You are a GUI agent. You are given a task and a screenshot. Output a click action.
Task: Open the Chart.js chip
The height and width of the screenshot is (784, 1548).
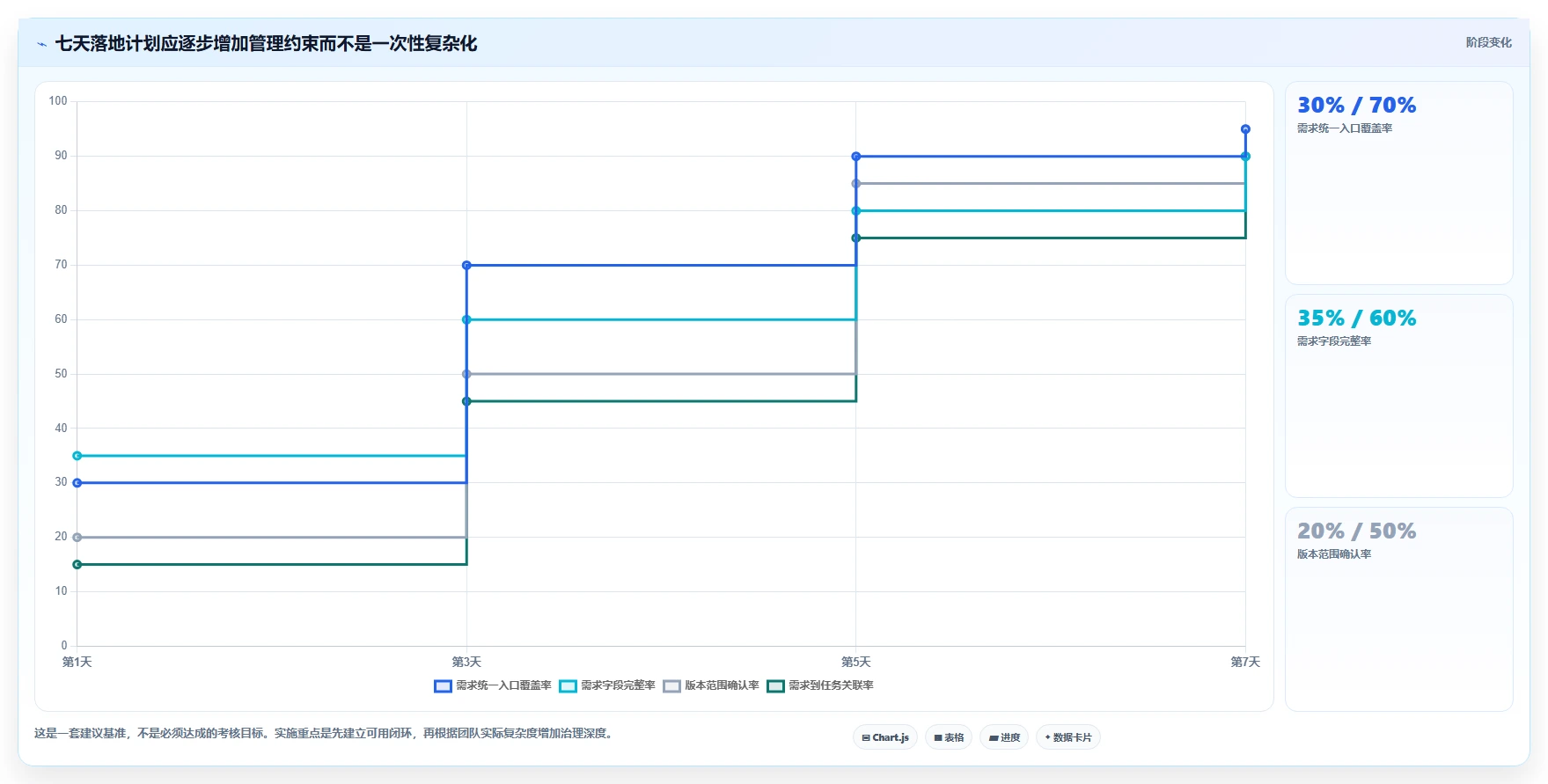pos(885,737)
